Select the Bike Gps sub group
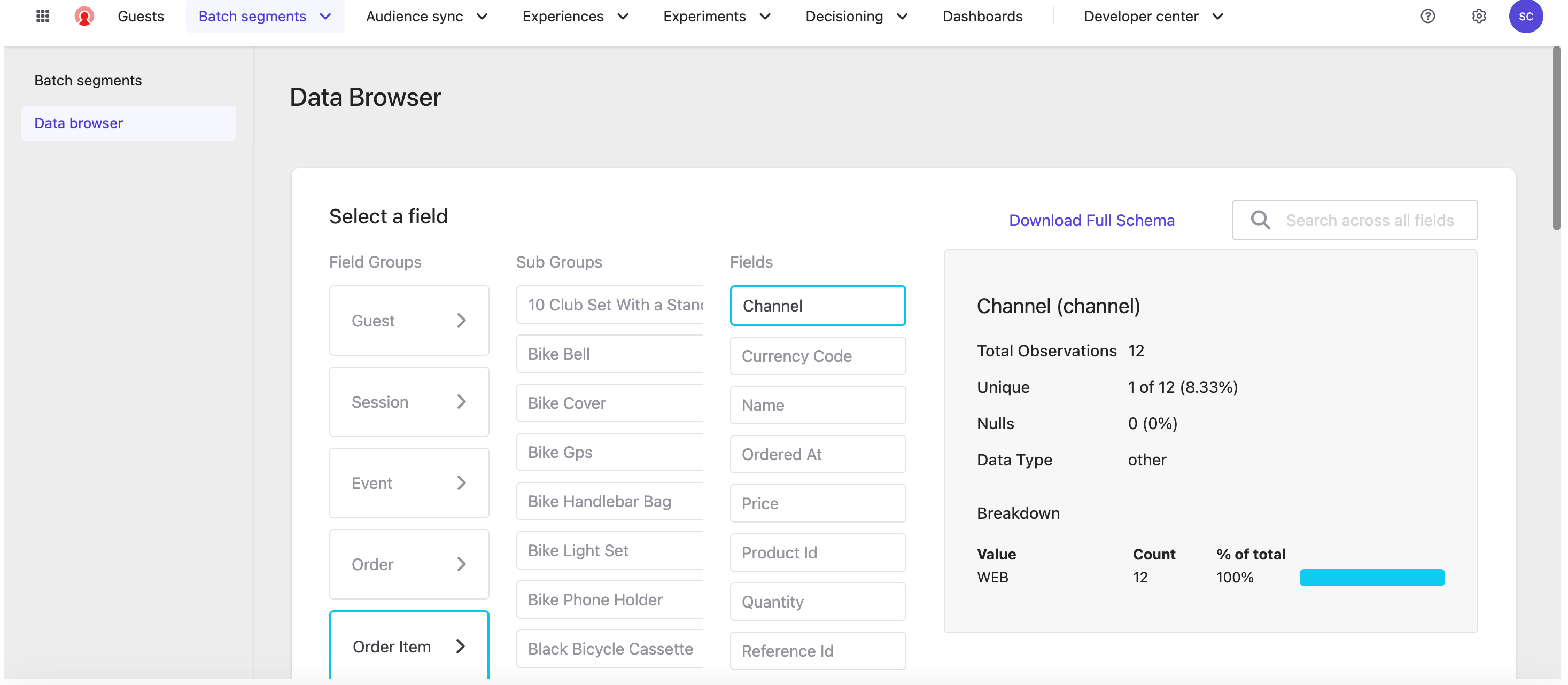 (609, 452)
